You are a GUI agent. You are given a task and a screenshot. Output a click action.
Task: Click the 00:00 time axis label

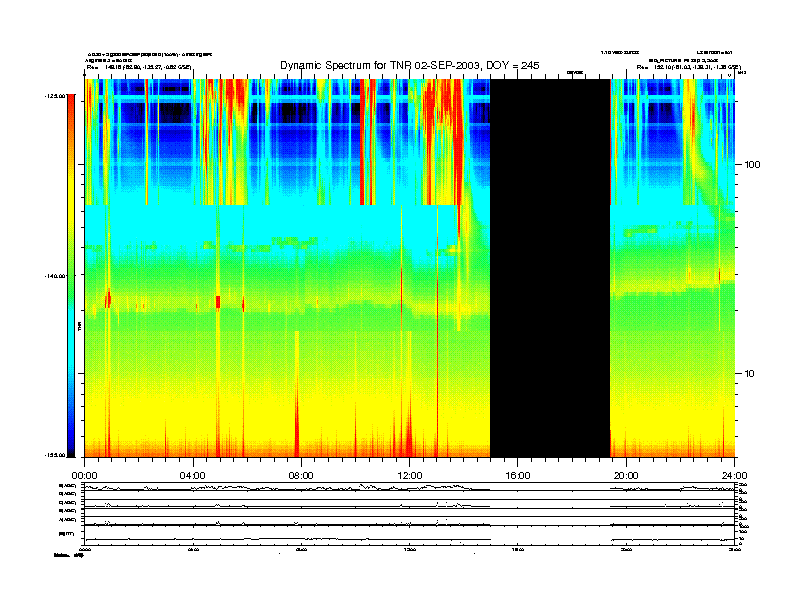pos(84,476)
